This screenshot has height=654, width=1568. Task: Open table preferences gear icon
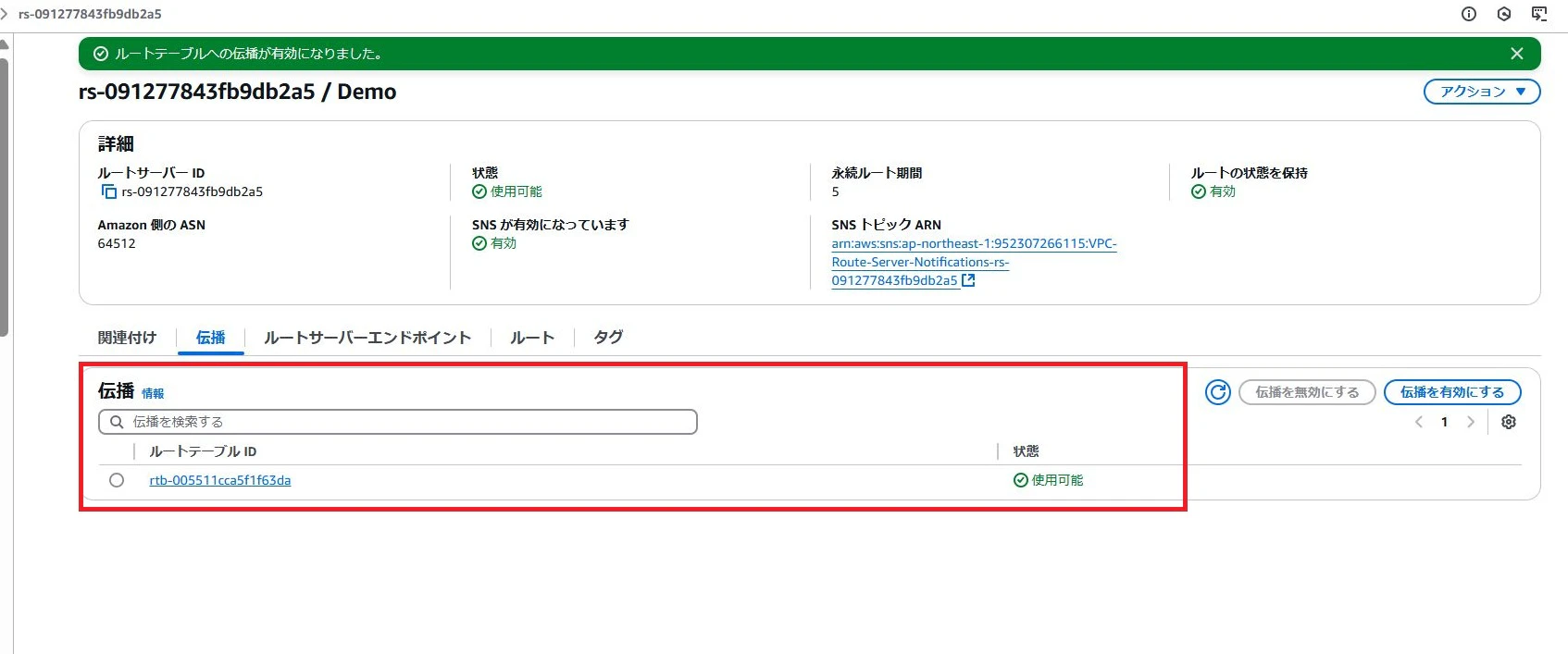point(1509,422)
